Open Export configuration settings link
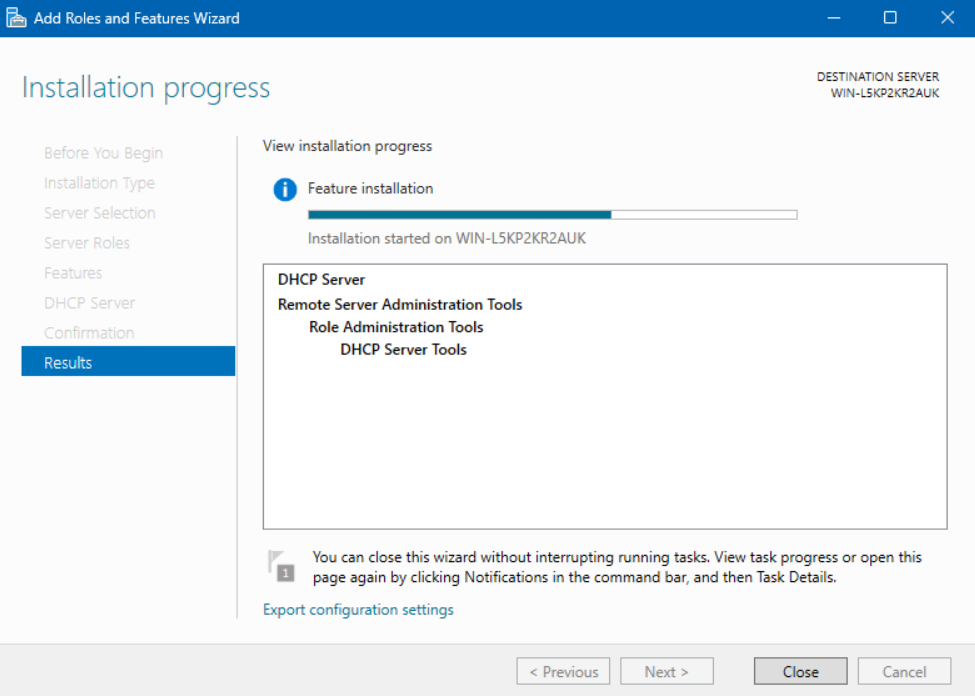Image resolution: width=975 pixels, height=696 pixels. 358,610
